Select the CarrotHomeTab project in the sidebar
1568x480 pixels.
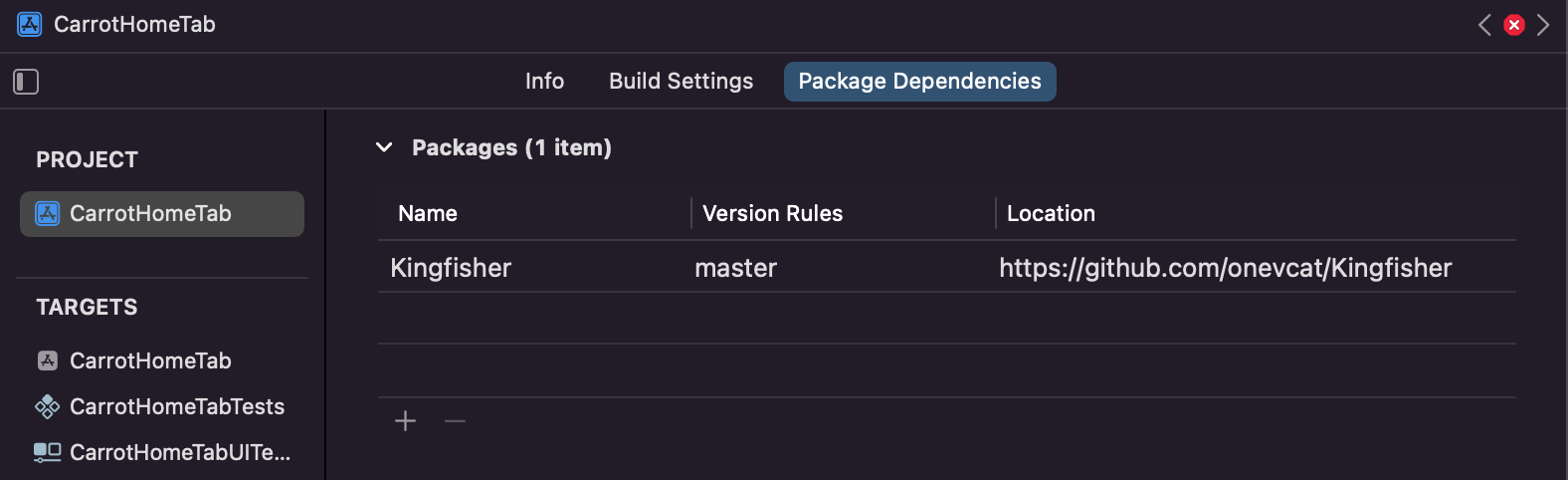pos(162,214)
